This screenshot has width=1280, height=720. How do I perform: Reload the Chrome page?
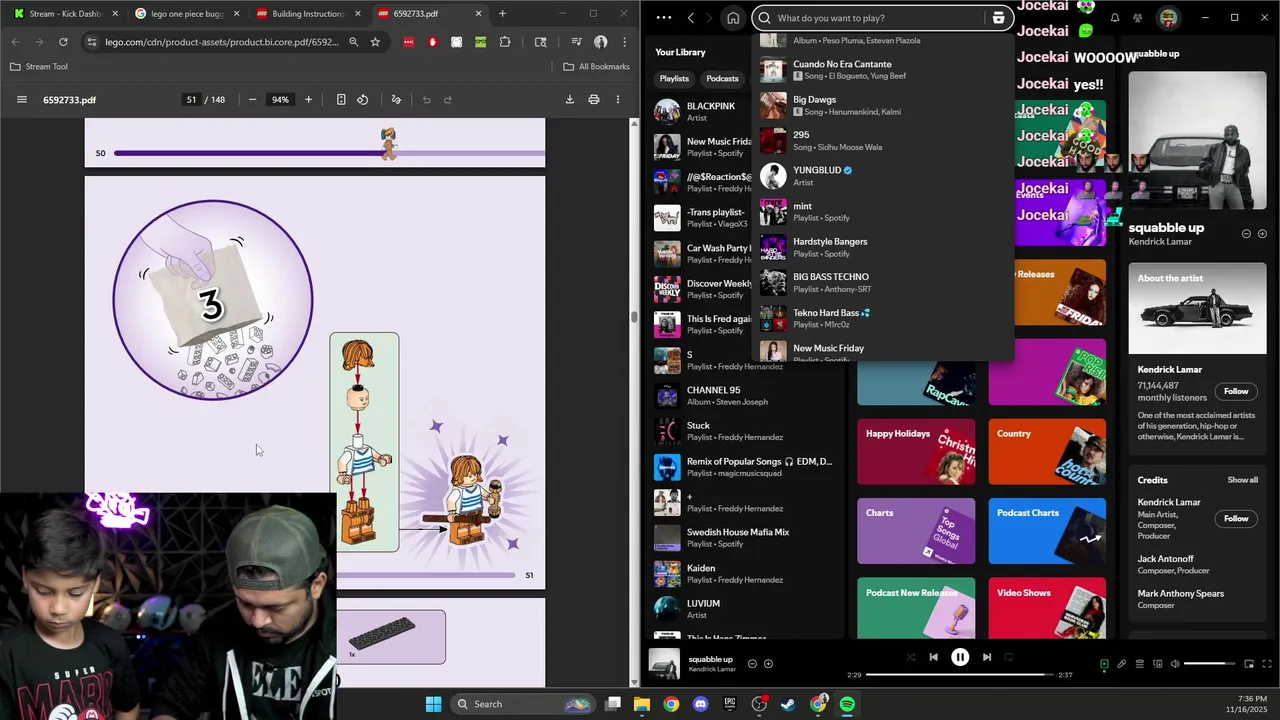tap(63, 42)
